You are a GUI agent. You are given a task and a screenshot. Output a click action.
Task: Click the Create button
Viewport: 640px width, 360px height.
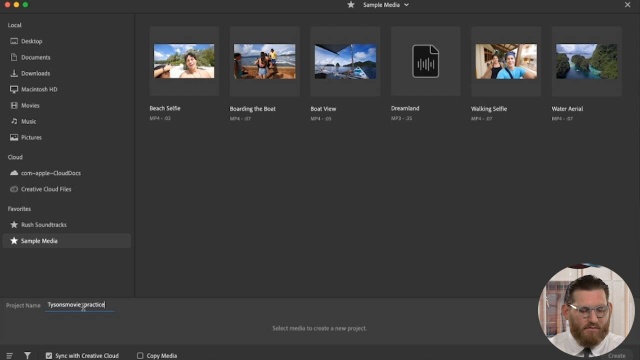point(617,356)
